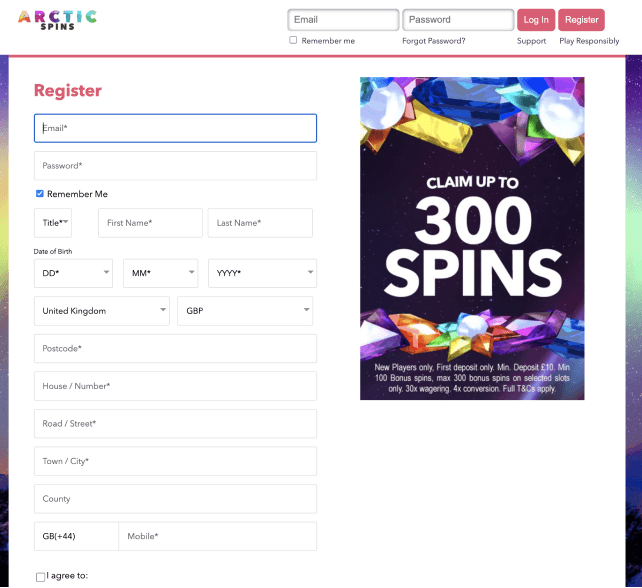This screenshot has width=642, height=588.
Task: Open the Forgot Password link
Action: pyautogui.click(x=434, y=41)
